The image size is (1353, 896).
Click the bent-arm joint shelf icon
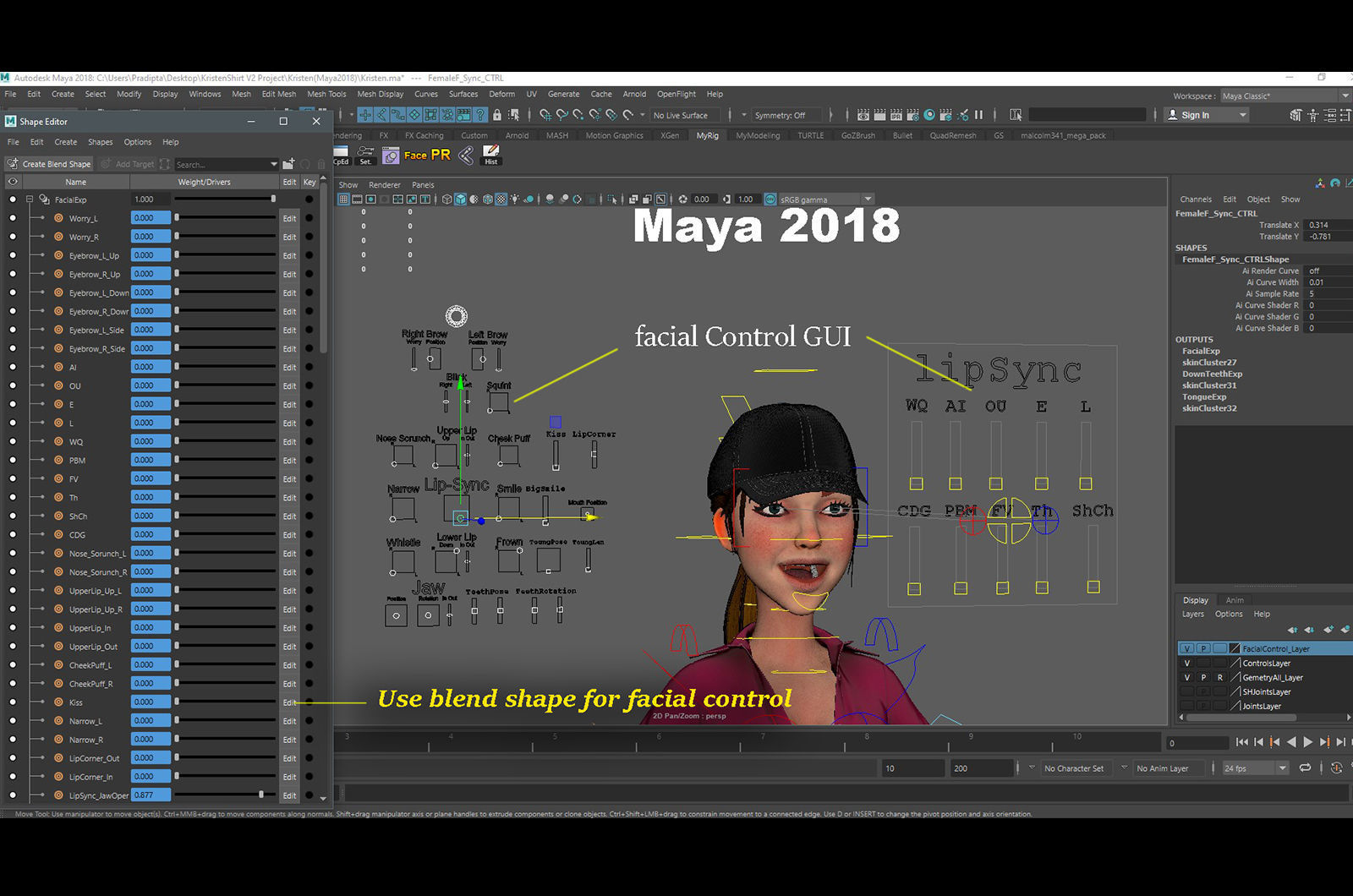pos(465,155)
